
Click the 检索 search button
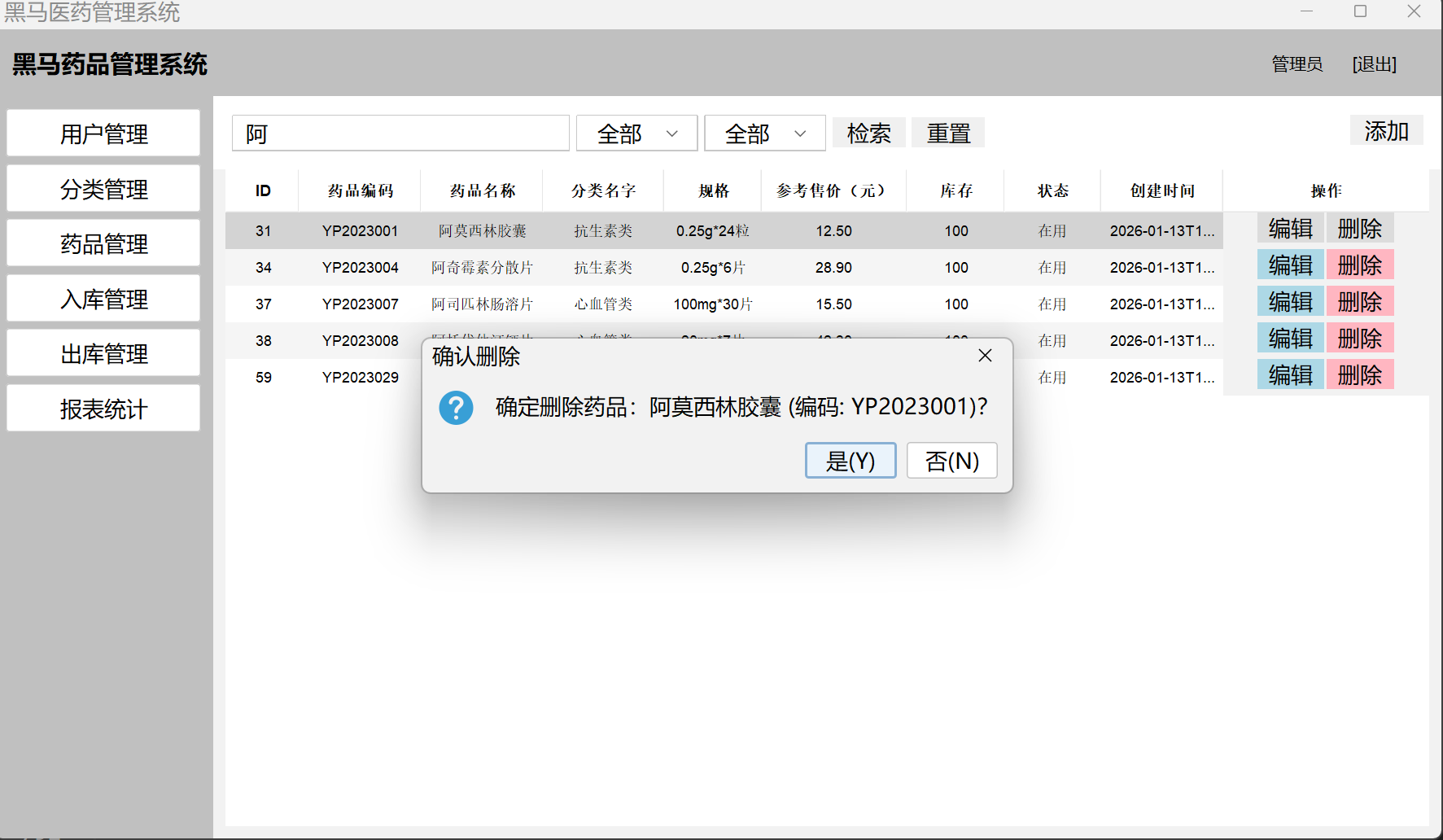pyautogui.click(x=868, y=133)
